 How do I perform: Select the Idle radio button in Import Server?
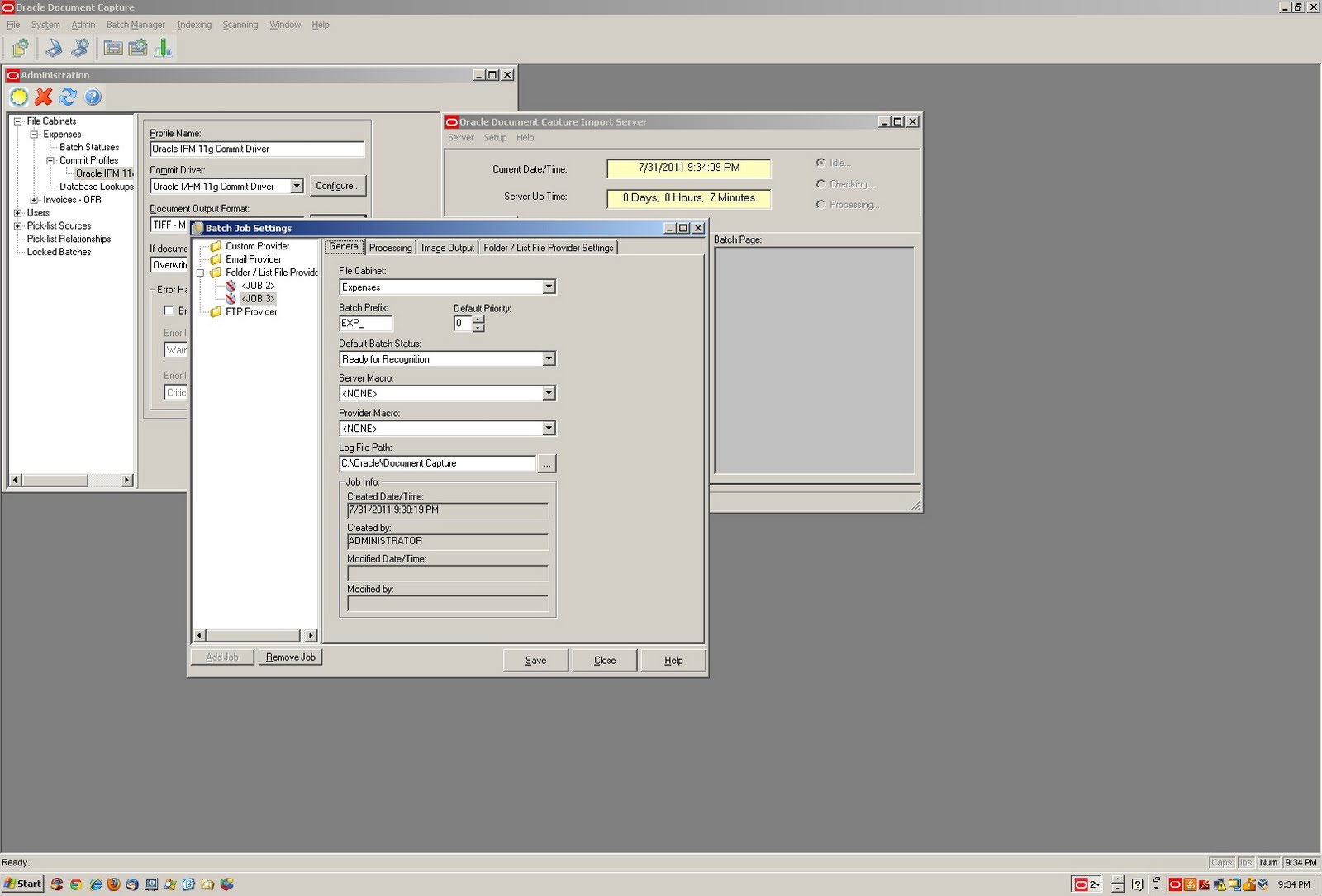pyautogui.click(x=820, y=163)
